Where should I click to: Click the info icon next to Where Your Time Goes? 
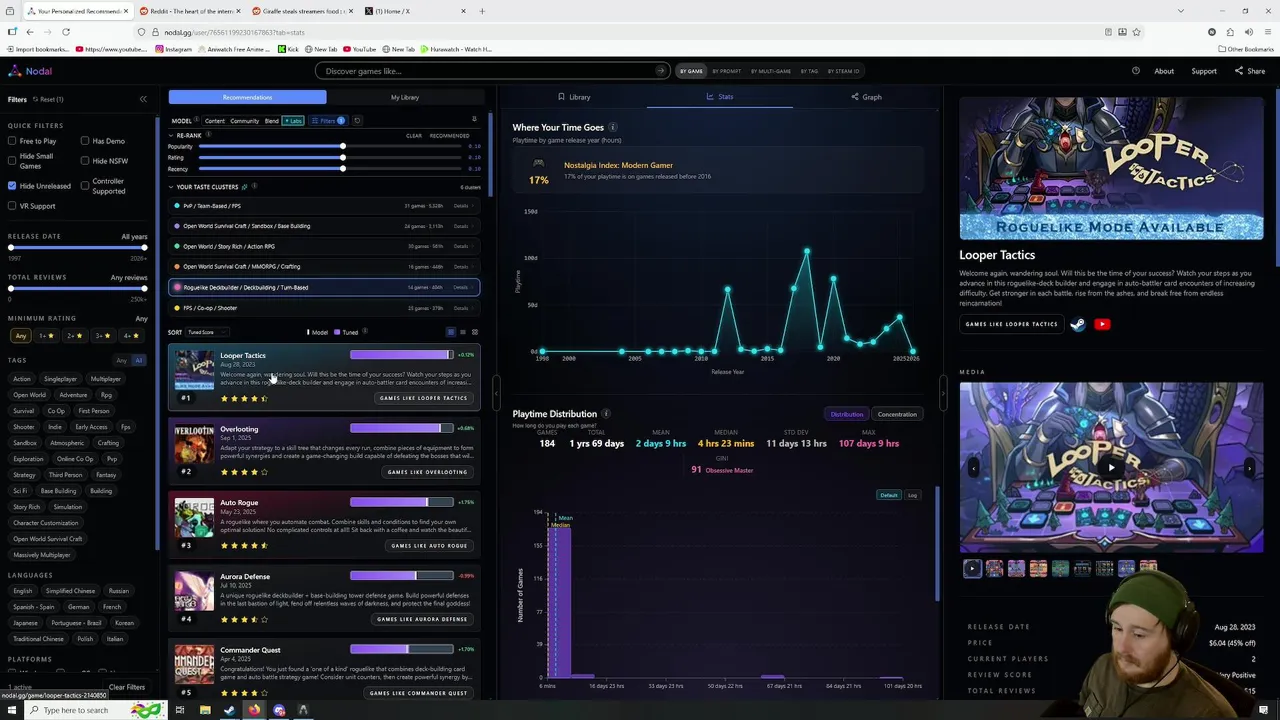(613, 128)
